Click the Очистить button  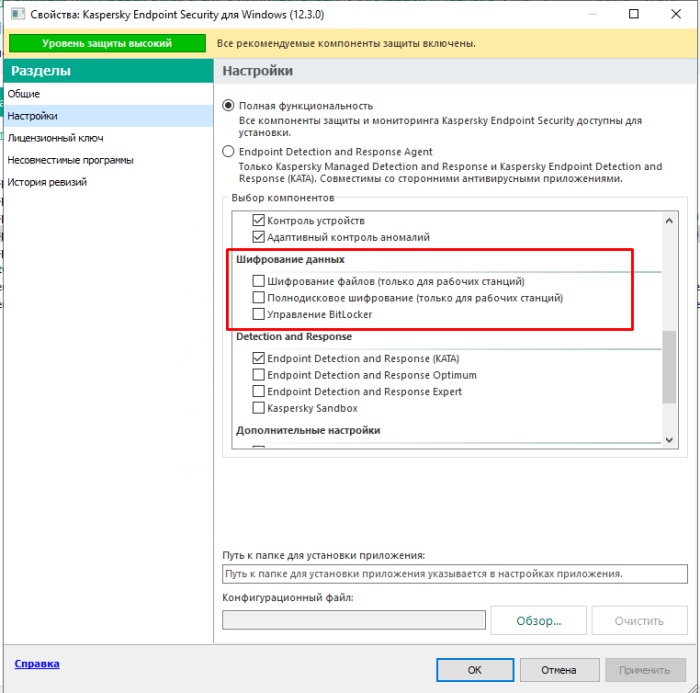(639, 621)
